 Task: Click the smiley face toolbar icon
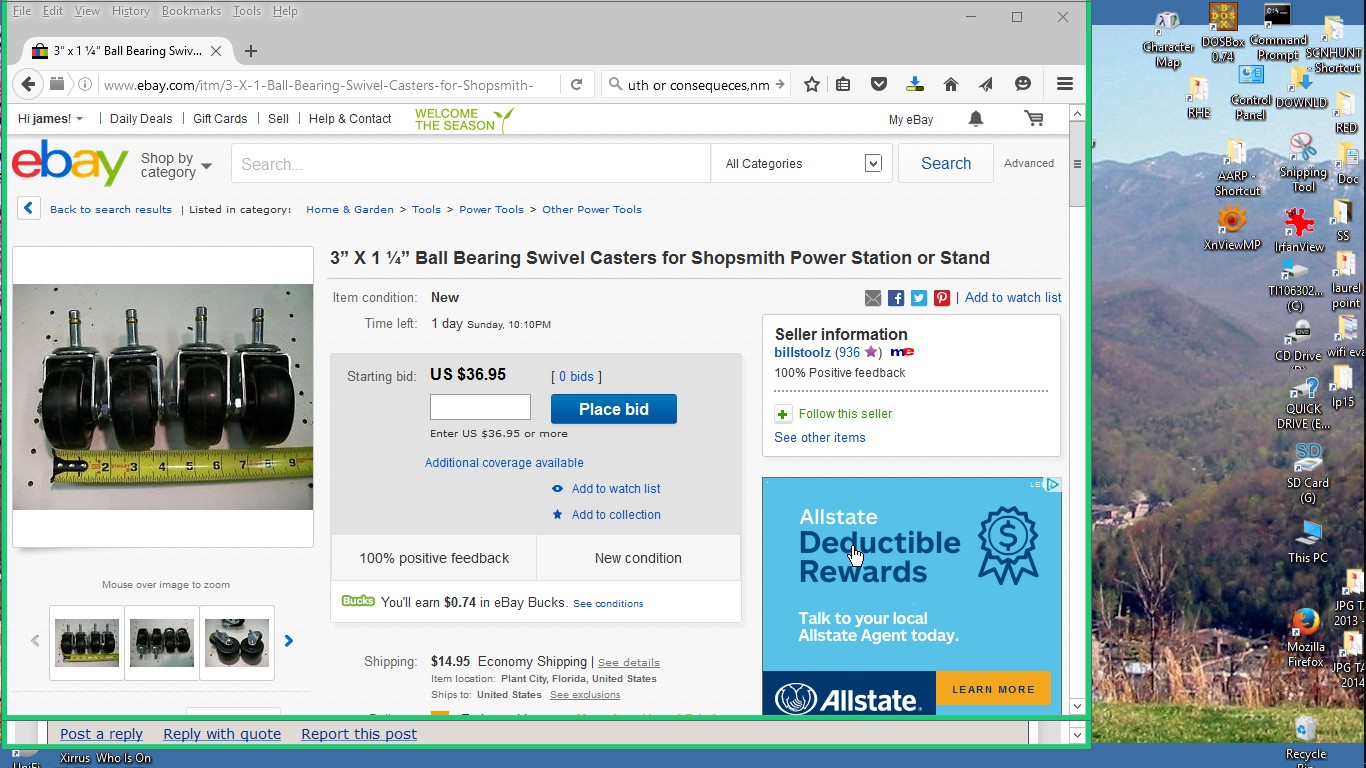(1022, 85)
